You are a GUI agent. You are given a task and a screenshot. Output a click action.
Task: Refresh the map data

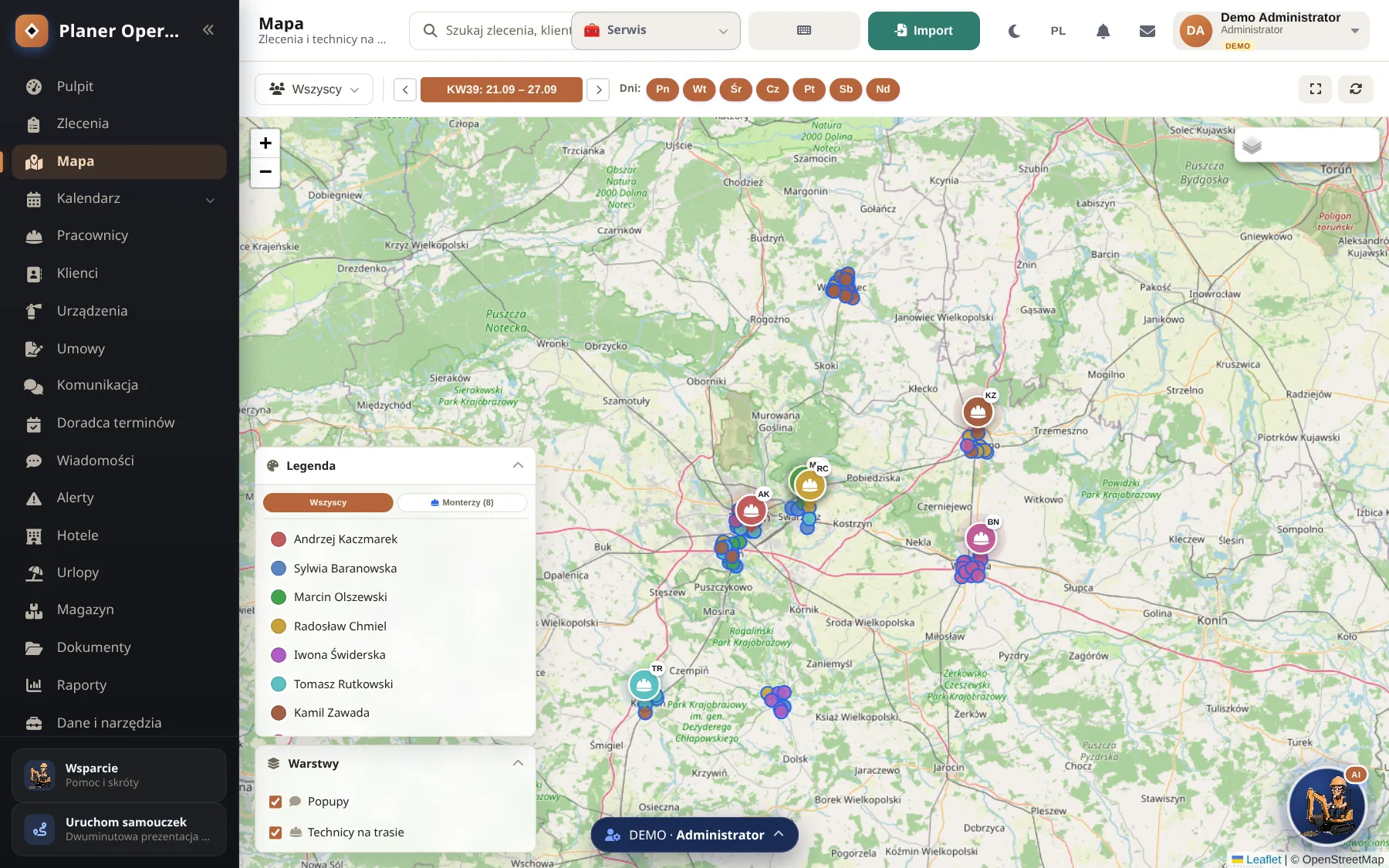[1356, 89]
